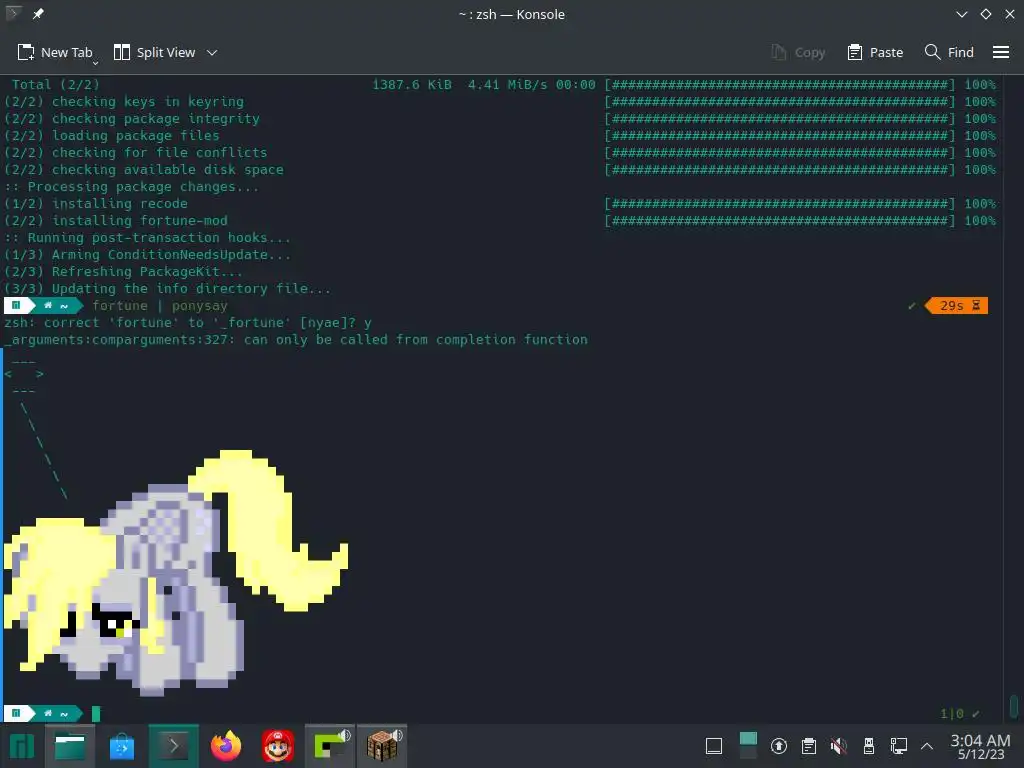Click the terminal prompt input cursor

96,714
